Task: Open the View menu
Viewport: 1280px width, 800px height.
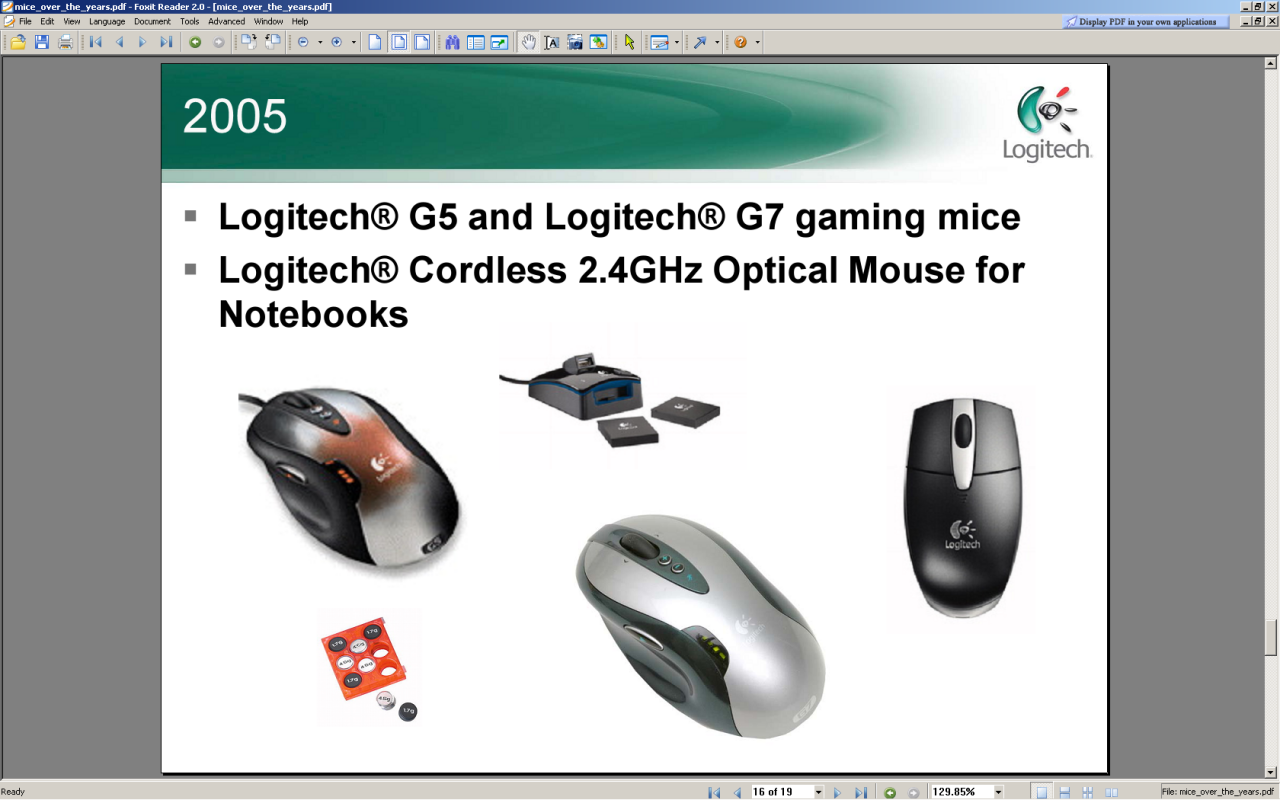Action: coord(72,21)
